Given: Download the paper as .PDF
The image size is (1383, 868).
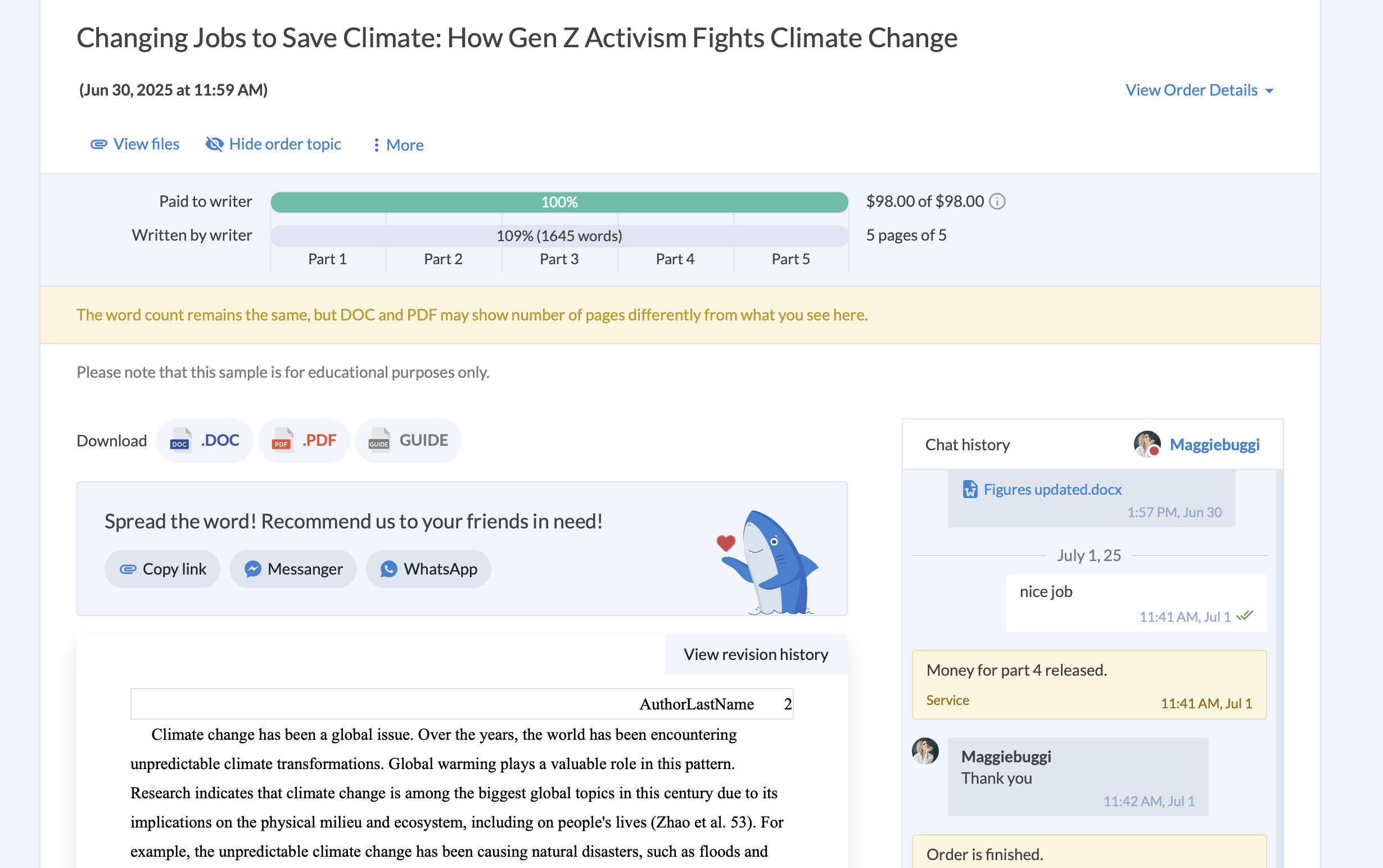Looking at the screenshot, I should click(304, 440).
